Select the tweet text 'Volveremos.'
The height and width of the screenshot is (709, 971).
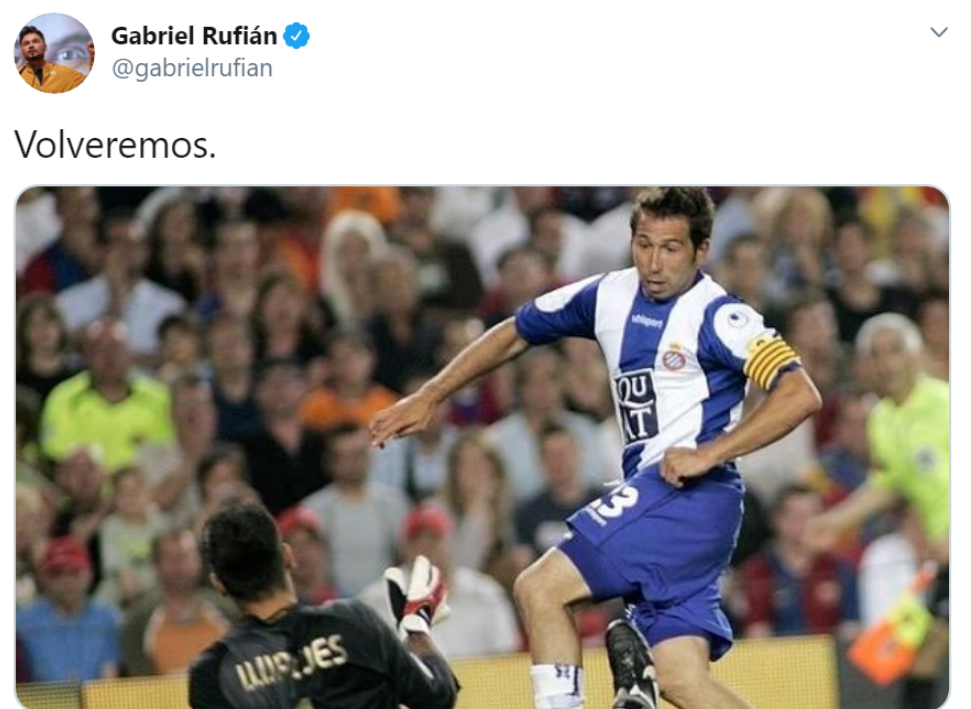115,145
